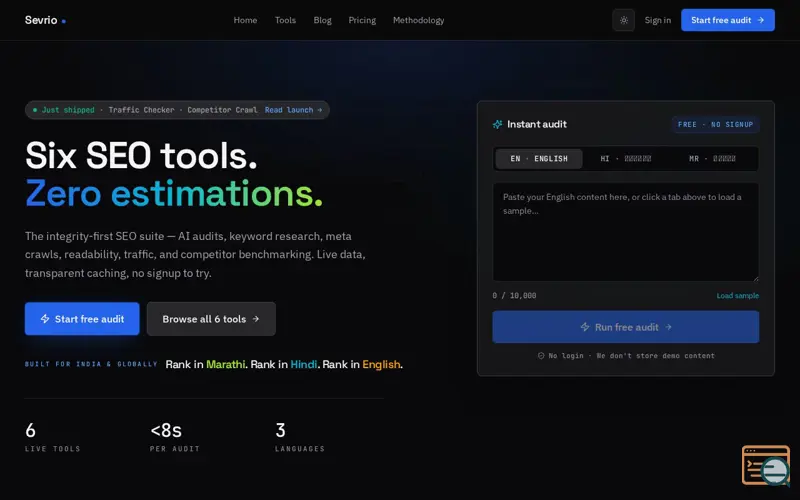Click hero Start free audit button
Viewport: 800px width, 500px height.
(x=82, y=319)
